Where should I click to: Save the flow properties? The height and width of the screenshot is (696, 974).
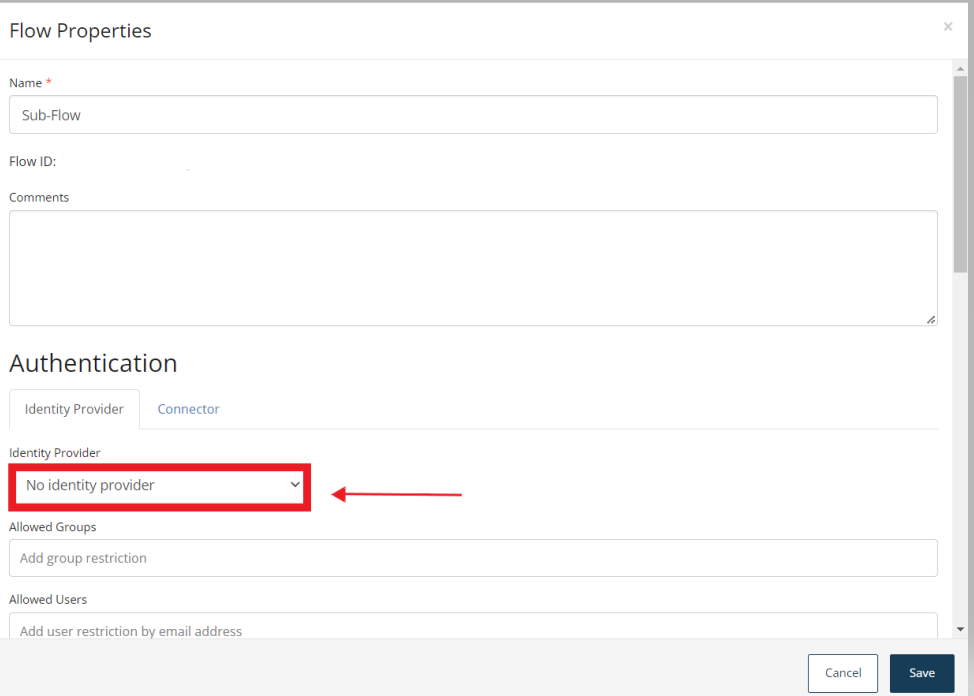[921, 673]
